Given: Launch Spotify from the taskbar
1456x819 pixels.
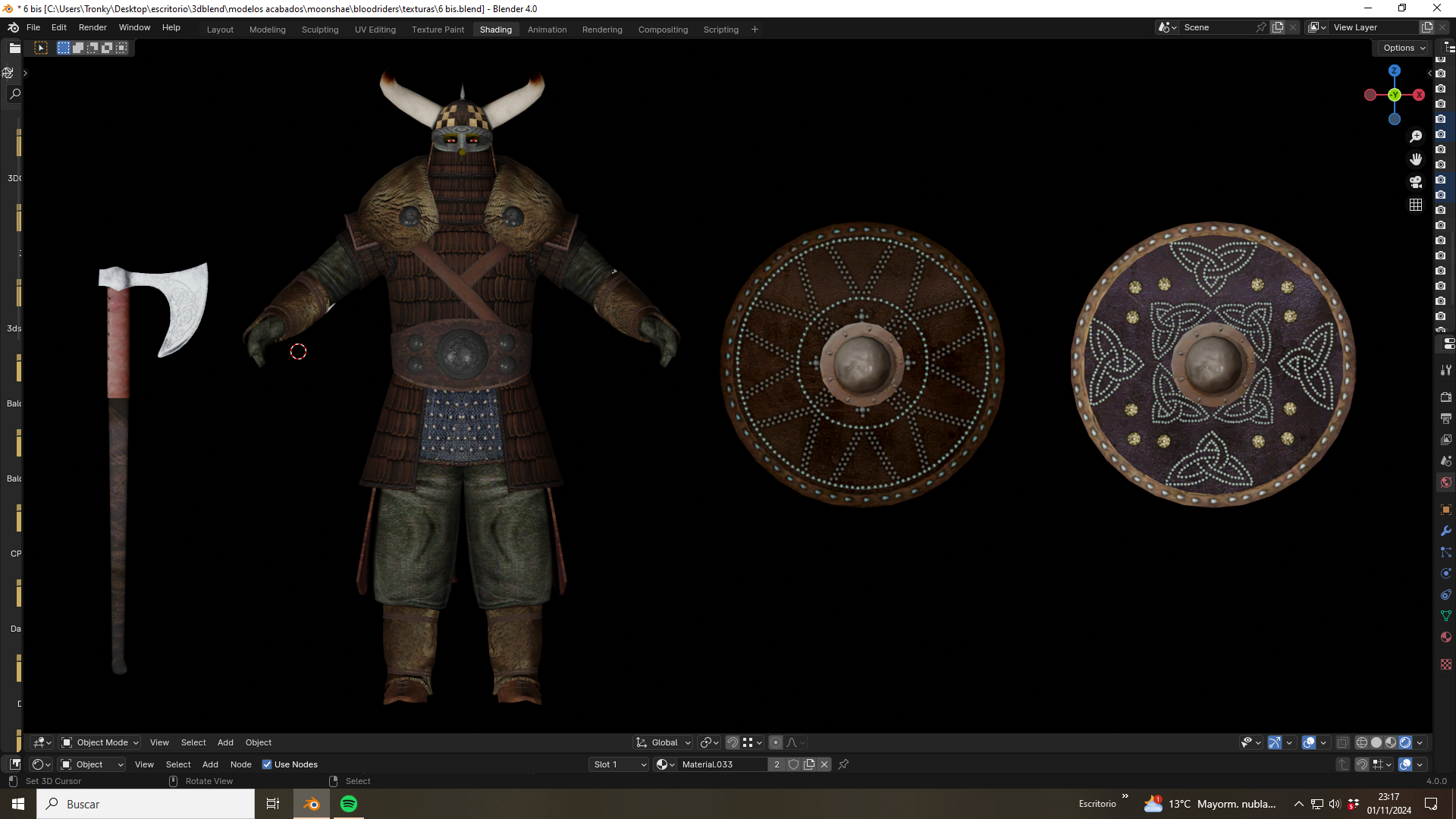Looking at the screenshot, I should 349,804.
